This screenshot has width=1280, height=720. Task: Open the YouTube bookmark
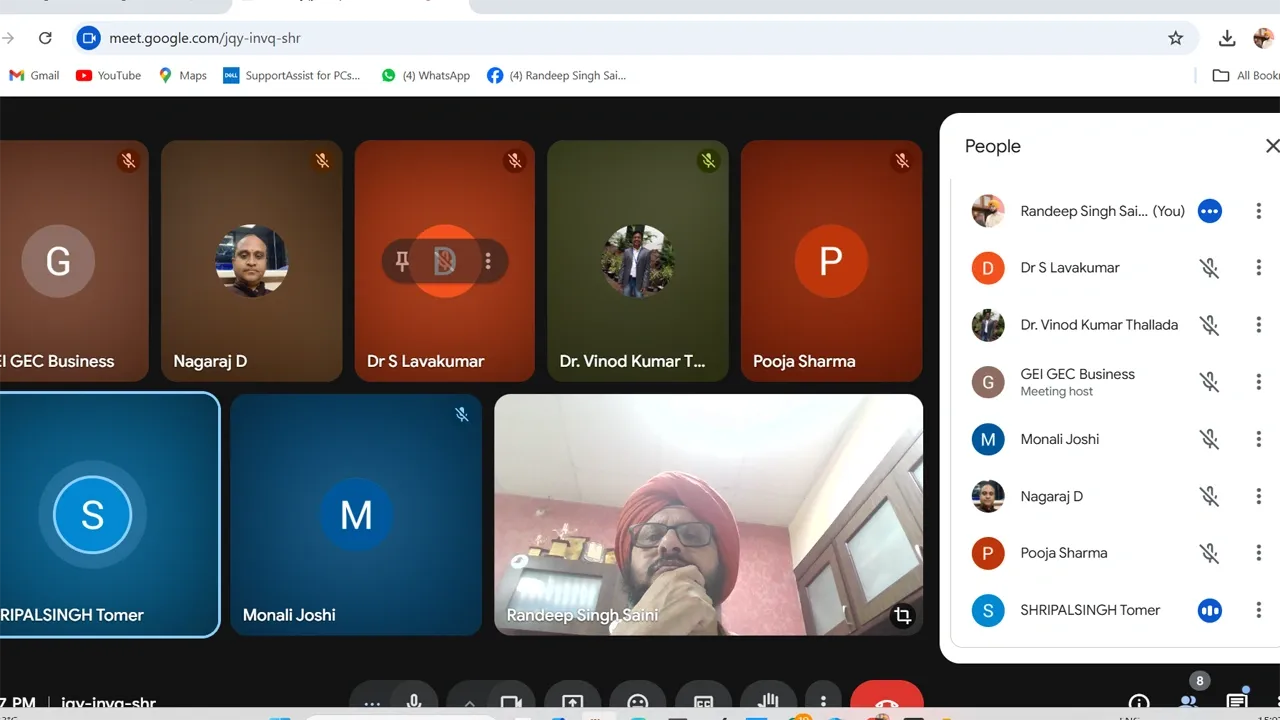[108, 75]
